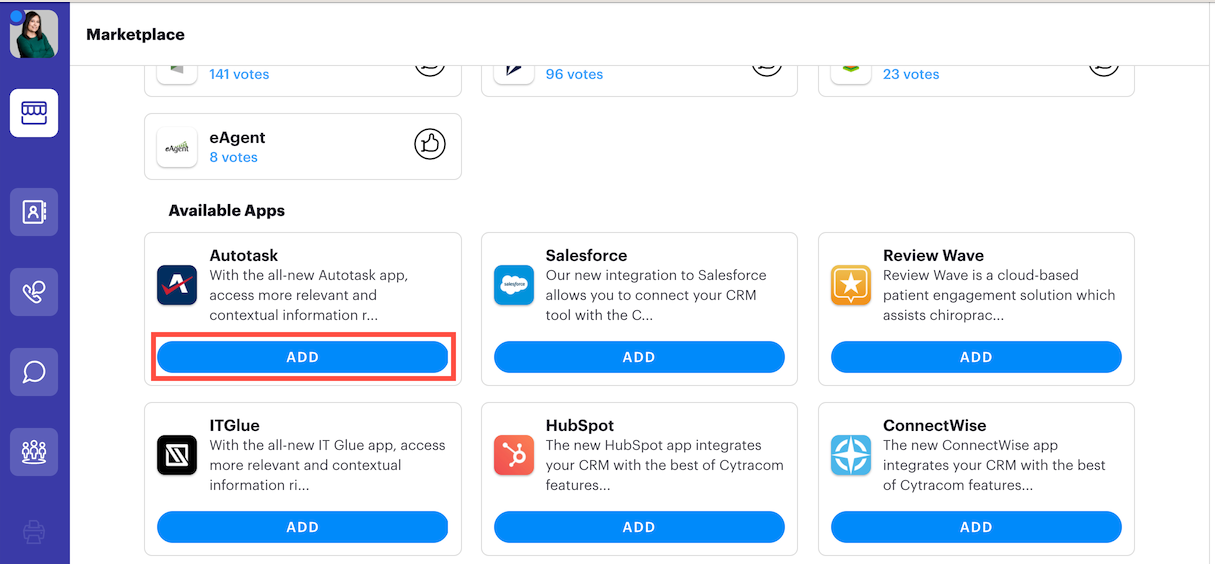This screenshot has width=1215, height=564.
Task: Open the Chat bubble sidebar icon
Action: click(x=34, y=372)
